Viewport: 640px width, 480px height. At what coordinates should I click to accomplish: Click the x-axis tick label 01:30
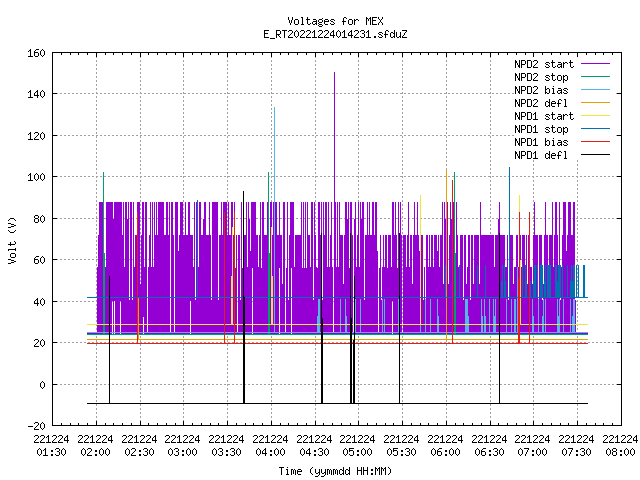click(x=51, y=452)
